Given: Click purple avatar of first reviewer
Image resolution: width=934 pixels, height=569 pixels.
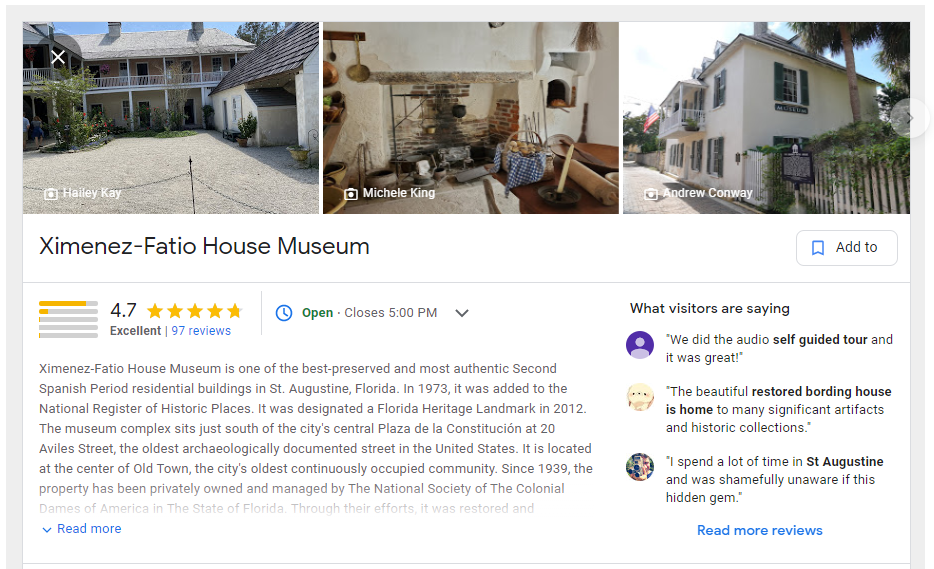Looking at the screenshot, I should 640,345.
